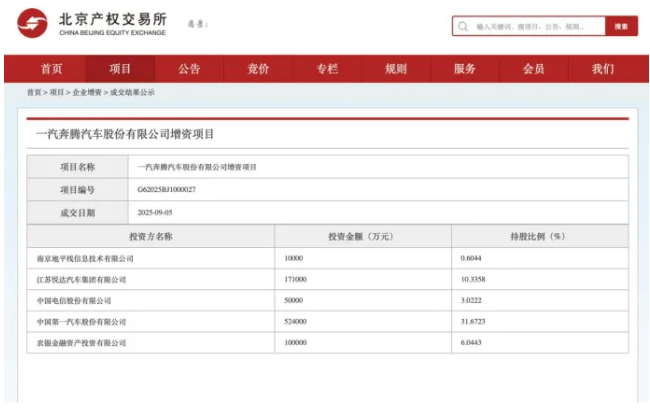Select investor 南京地平线信息技术有限公司
This screenshot has width=650, height=408.
tap(85, 258)
